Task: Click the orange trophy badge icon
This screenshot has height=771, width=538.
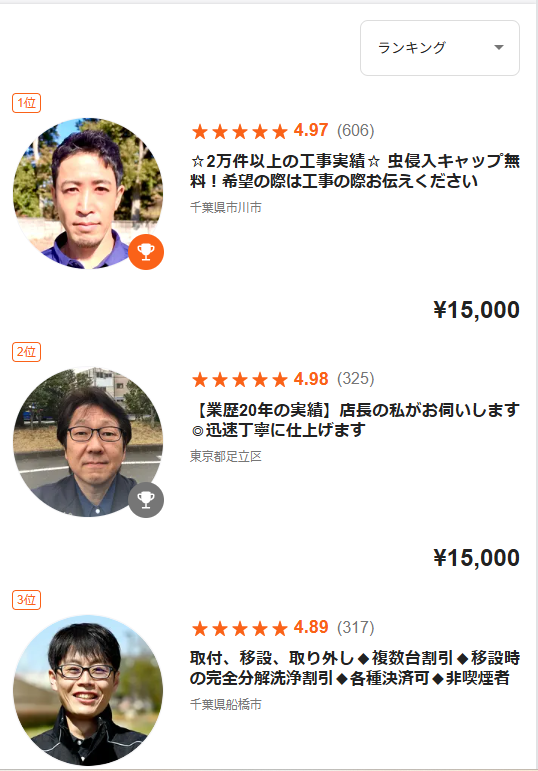Action: (x=146, y=252)
